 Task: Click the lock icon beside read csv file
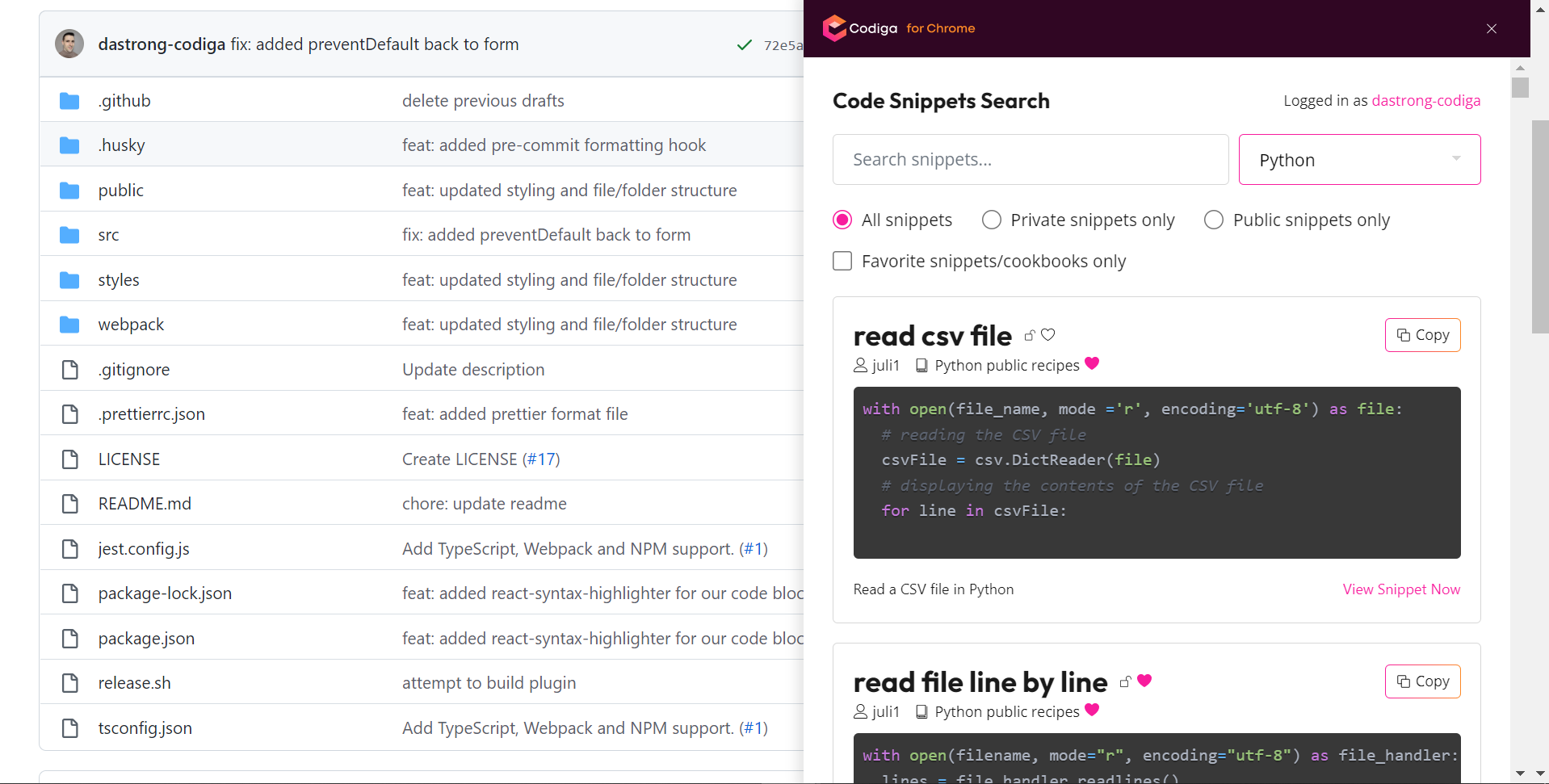tap(1030, 335)
